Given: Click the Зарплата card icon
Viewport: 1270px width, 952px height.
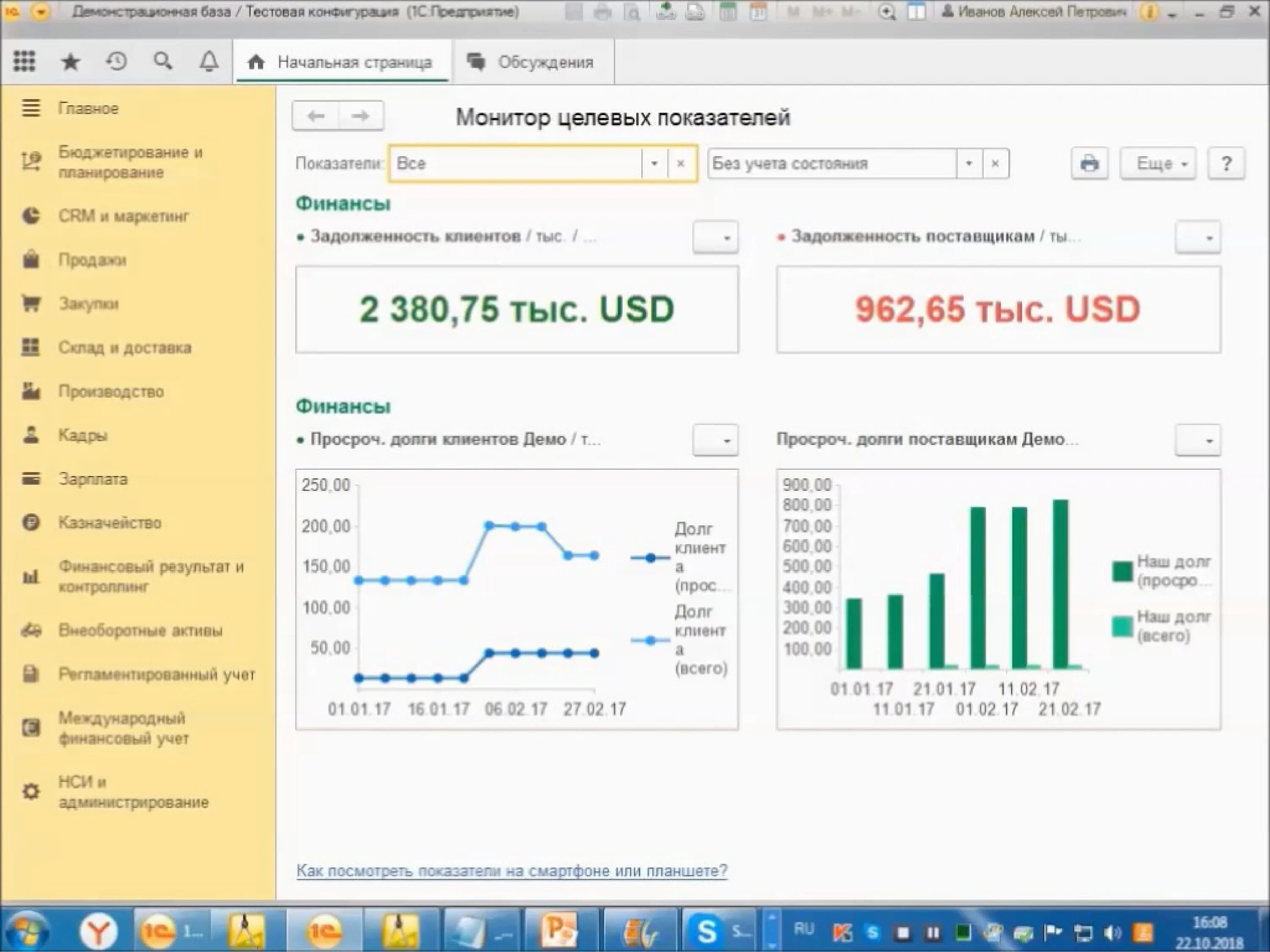Looking at the screenshot, I should [31, 479].
